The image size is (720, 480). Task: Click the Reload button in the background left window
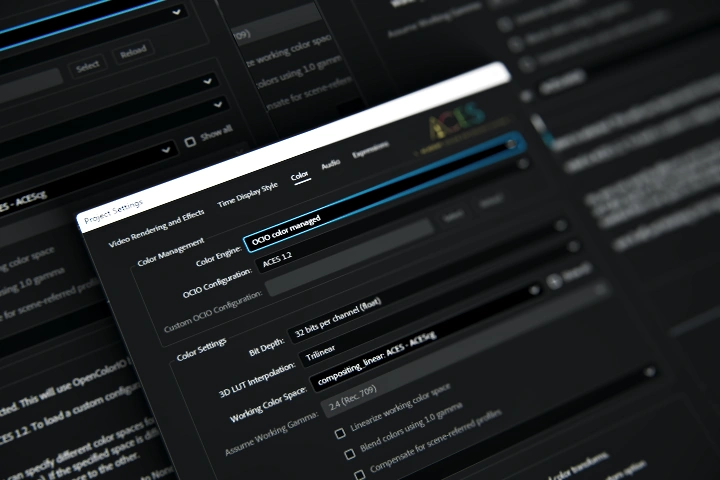coord(133,53)
